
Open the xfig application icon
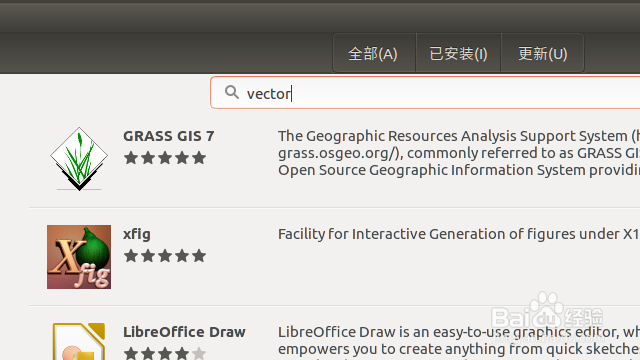click(79, 257)
